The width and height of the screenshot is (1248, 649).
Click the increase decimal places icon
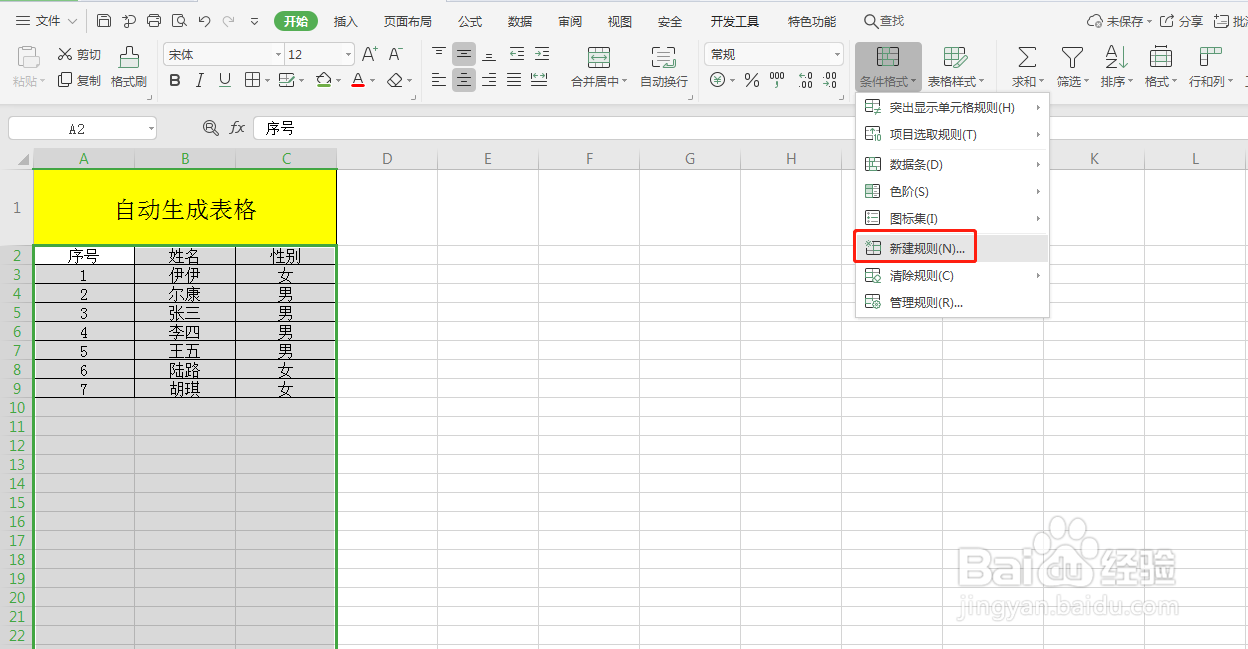coord(804,81)
